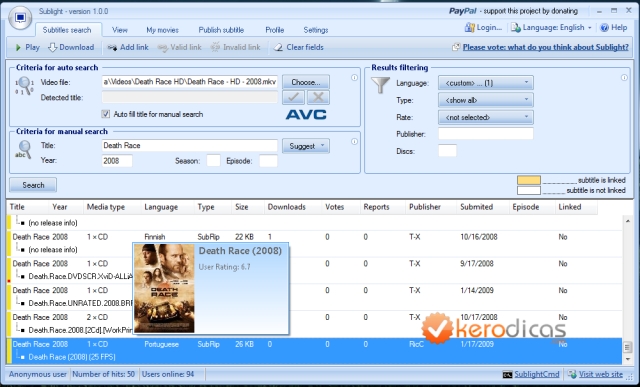Sort results by Submited column
Screen dimensions: 640x387
483,207
